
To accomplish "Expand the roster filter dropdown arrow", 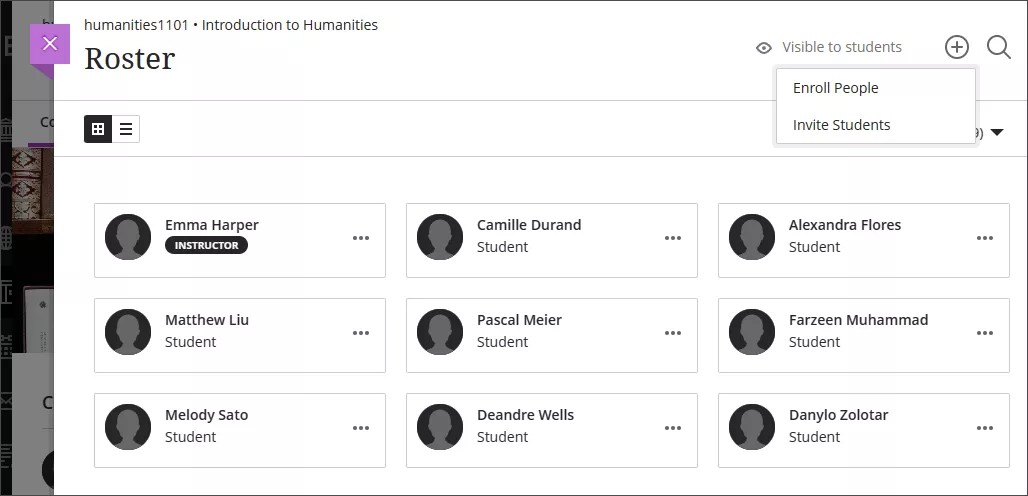I will 996,133.
